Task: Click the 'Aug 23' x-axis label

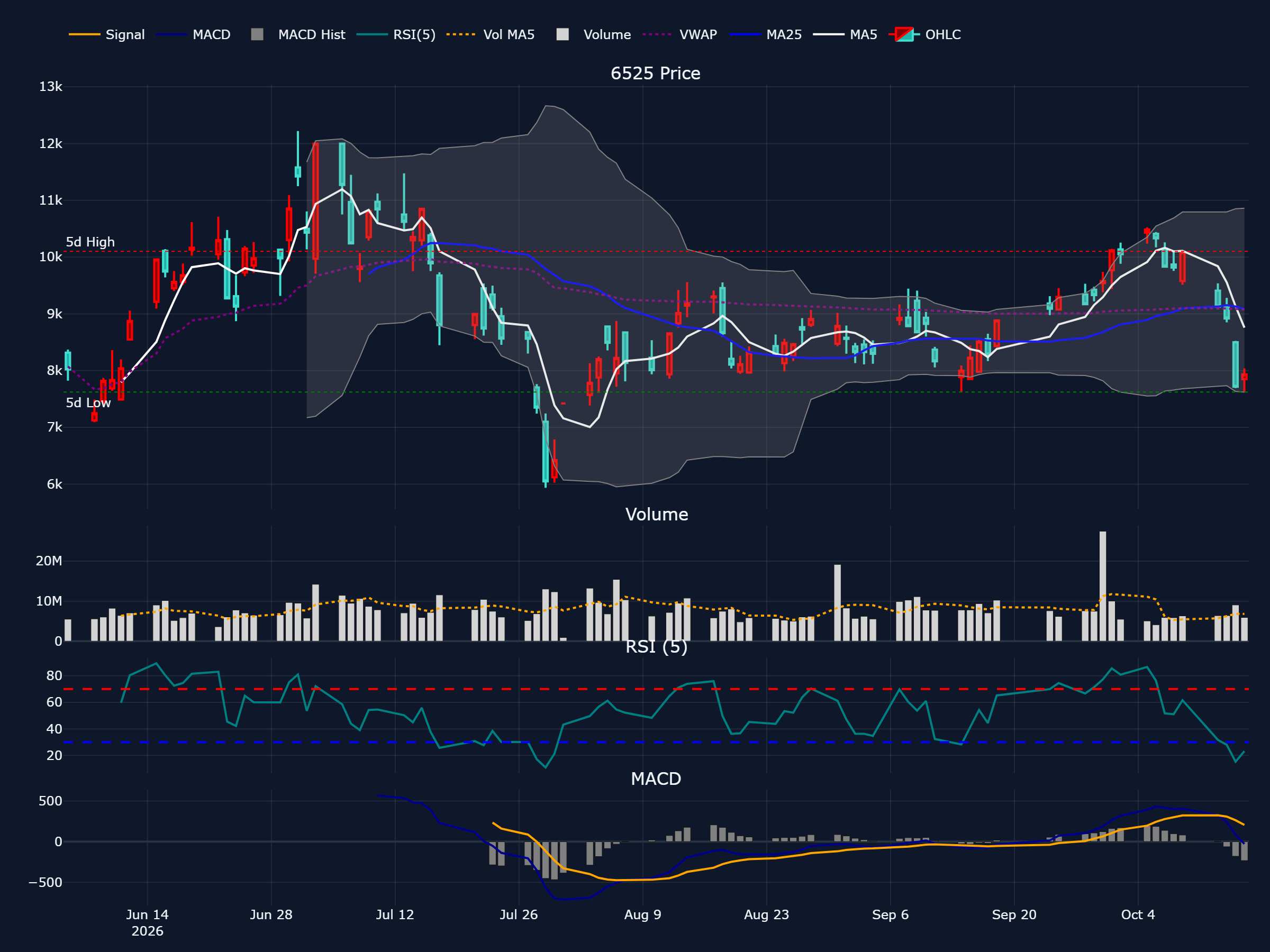Action: pos(766,914)
